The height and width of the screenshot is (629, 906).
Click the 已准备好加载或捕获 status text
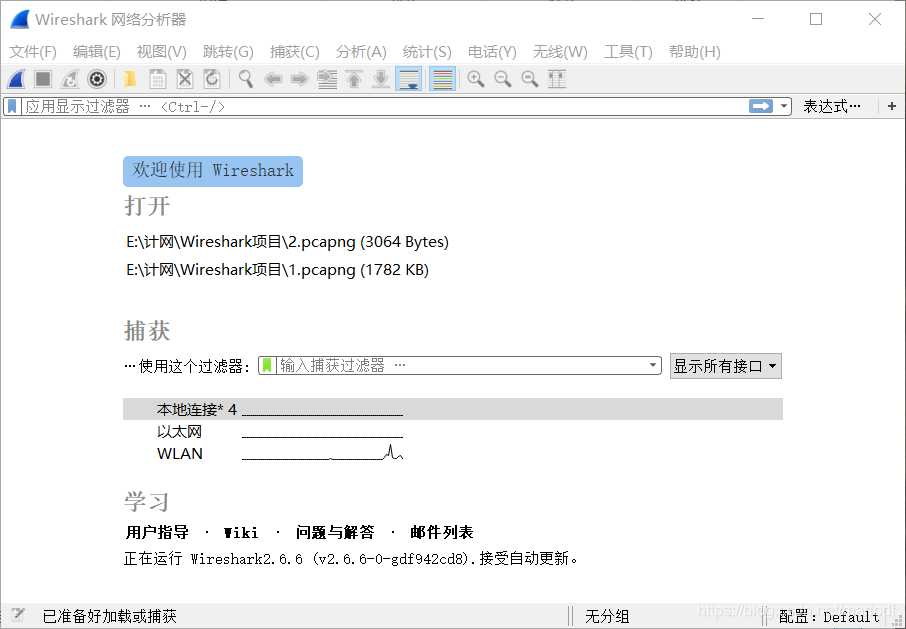110,616
